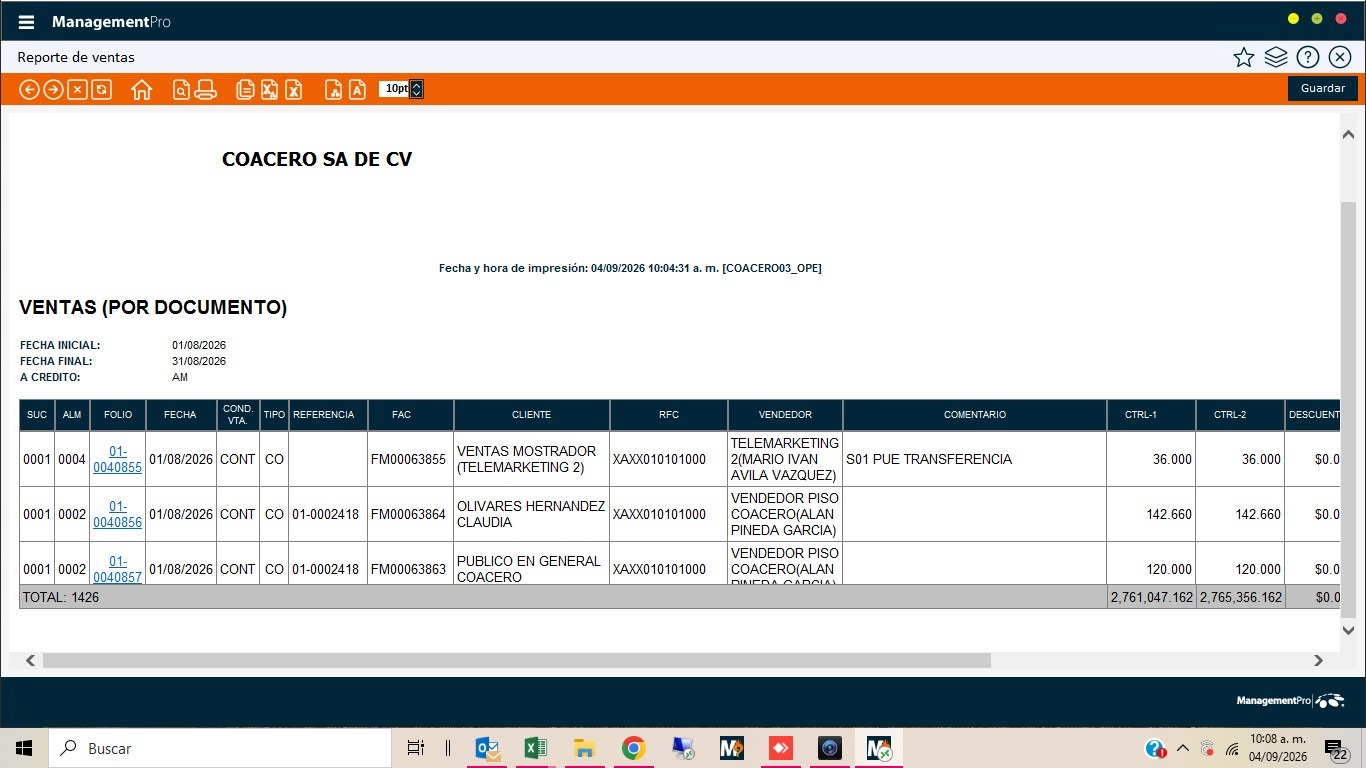Click the printer icon to print report
This screenshot has width=1366, height=768.
[205, 90]
